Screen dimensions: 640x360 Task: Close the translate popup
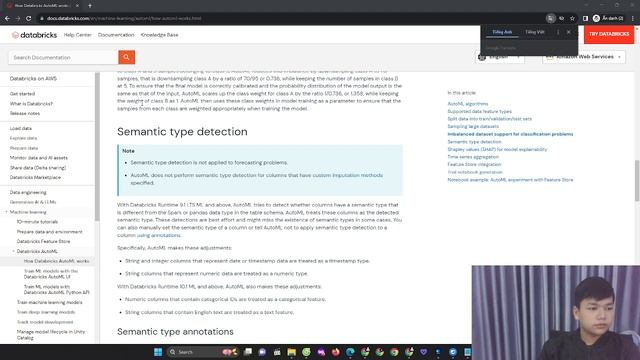[569, 32]
